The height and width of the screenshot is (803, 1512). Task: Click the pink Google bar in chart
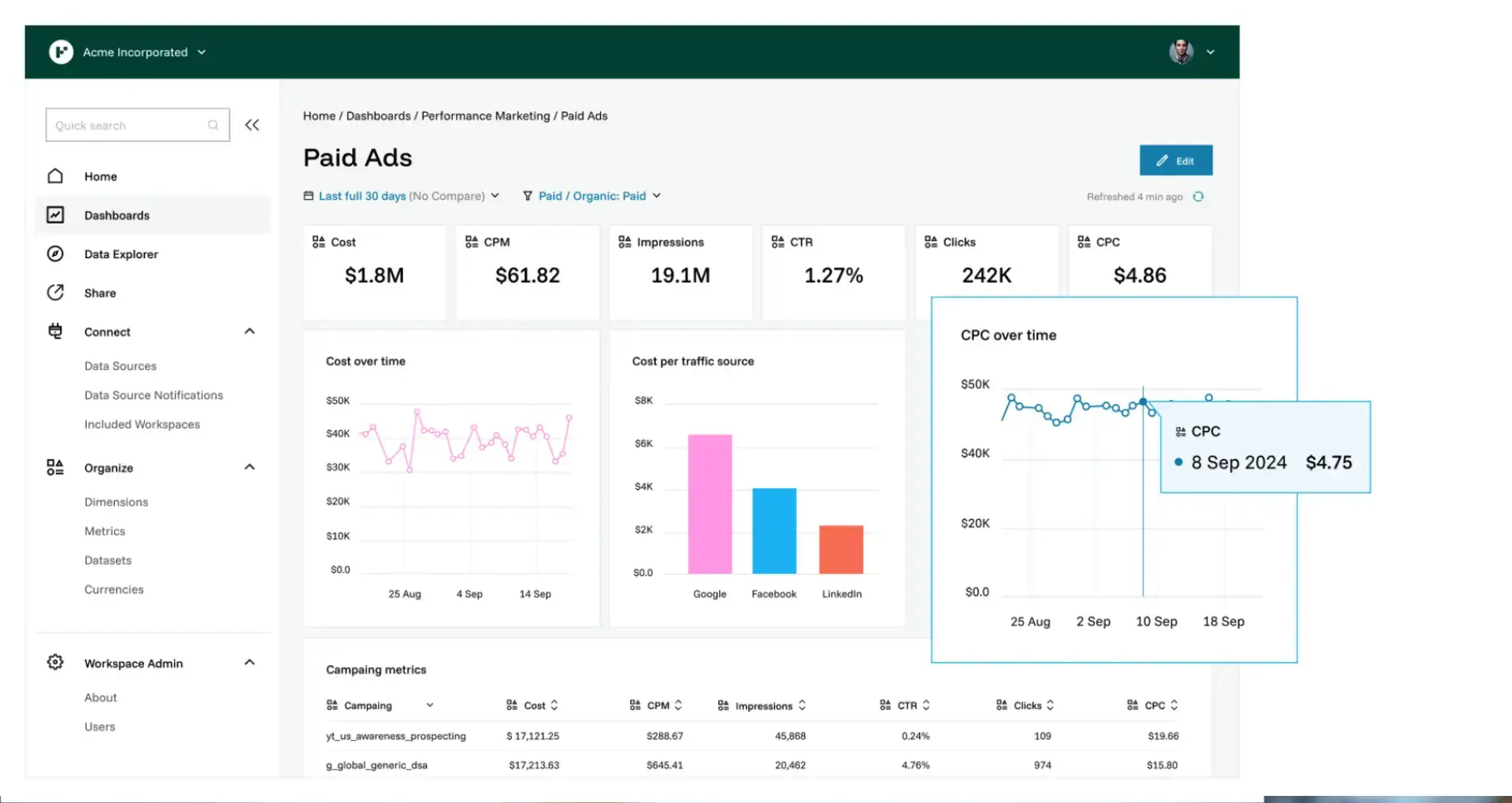pos(710,504)
